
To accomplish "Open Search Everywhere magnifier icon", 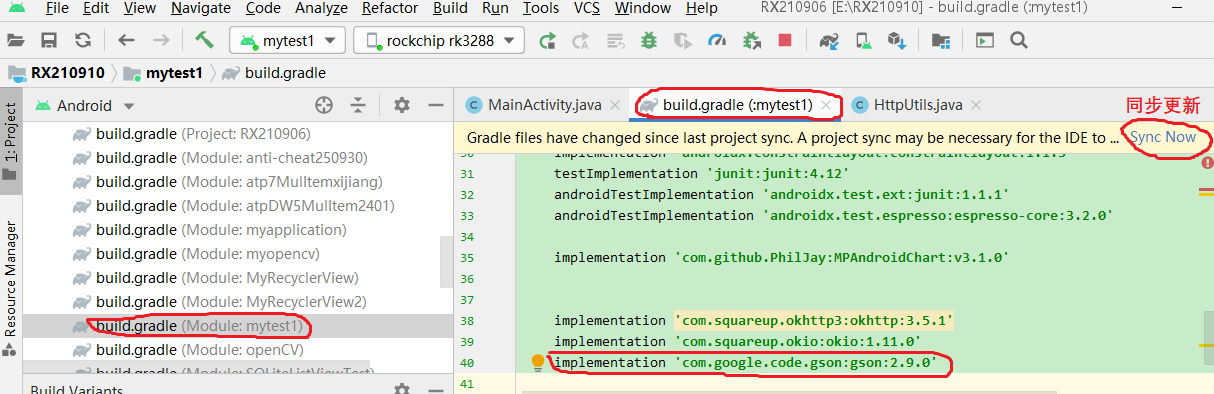I will pos(1019,41).
